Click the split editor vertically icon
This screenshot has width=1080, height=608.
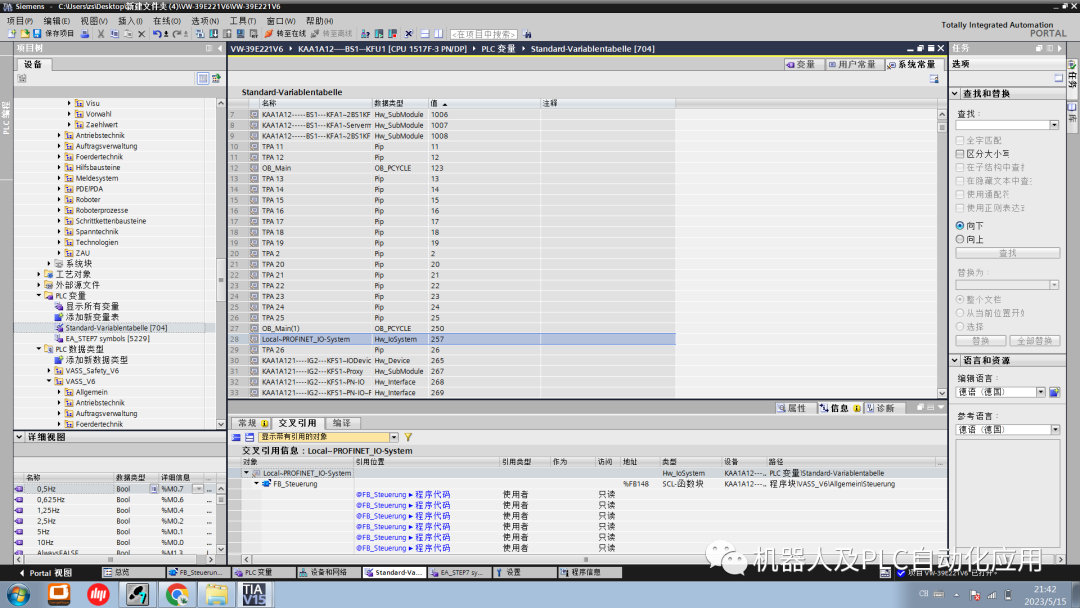click(x=438, y=34)
